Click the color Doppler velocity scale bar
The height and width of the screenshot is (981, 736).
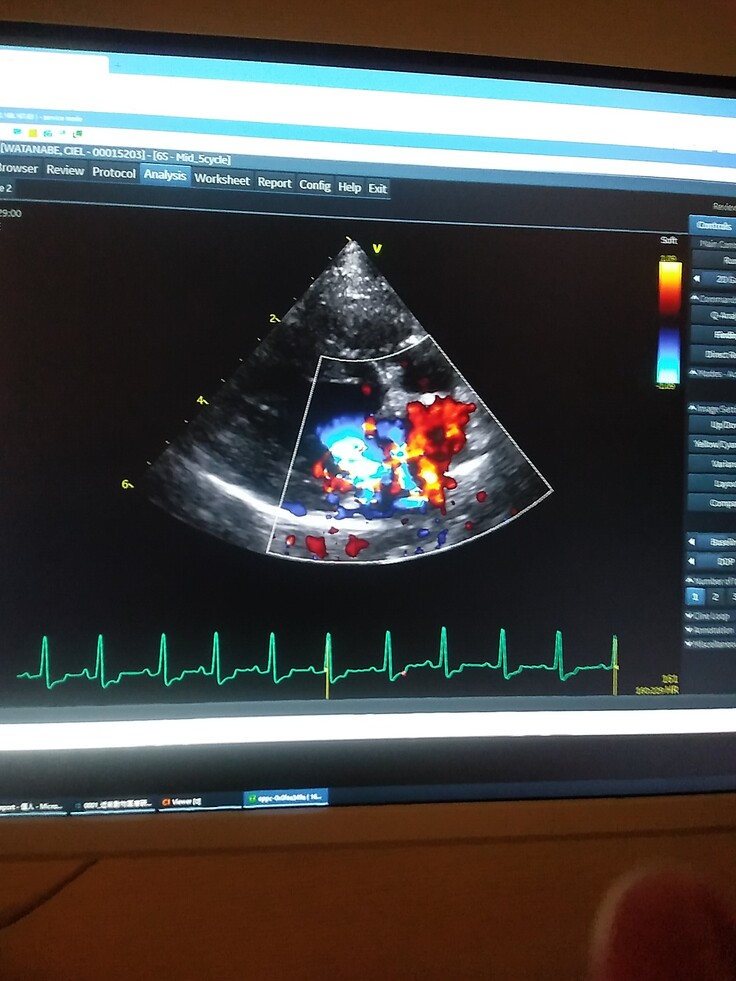pos(669,320)
